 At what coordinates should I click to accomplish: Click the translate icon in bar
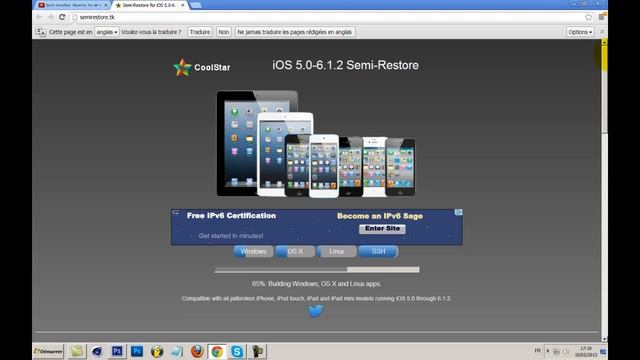pyautogui.click(x=40, y=32)
